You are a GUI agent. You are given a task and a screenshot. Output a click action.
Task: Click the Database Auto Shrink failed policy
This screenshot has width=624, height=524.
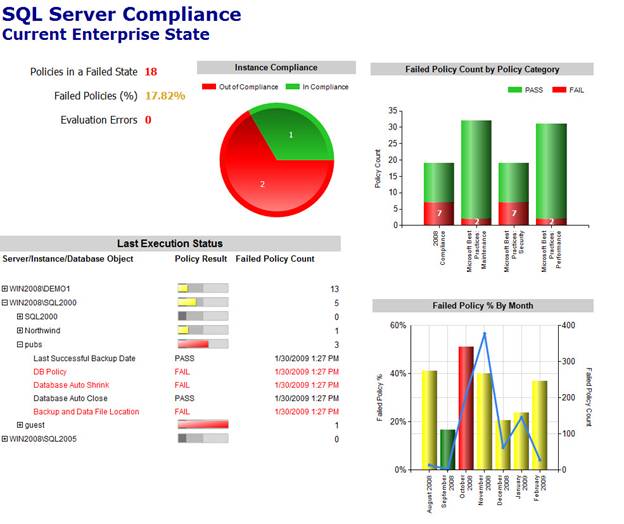(71, 385)
